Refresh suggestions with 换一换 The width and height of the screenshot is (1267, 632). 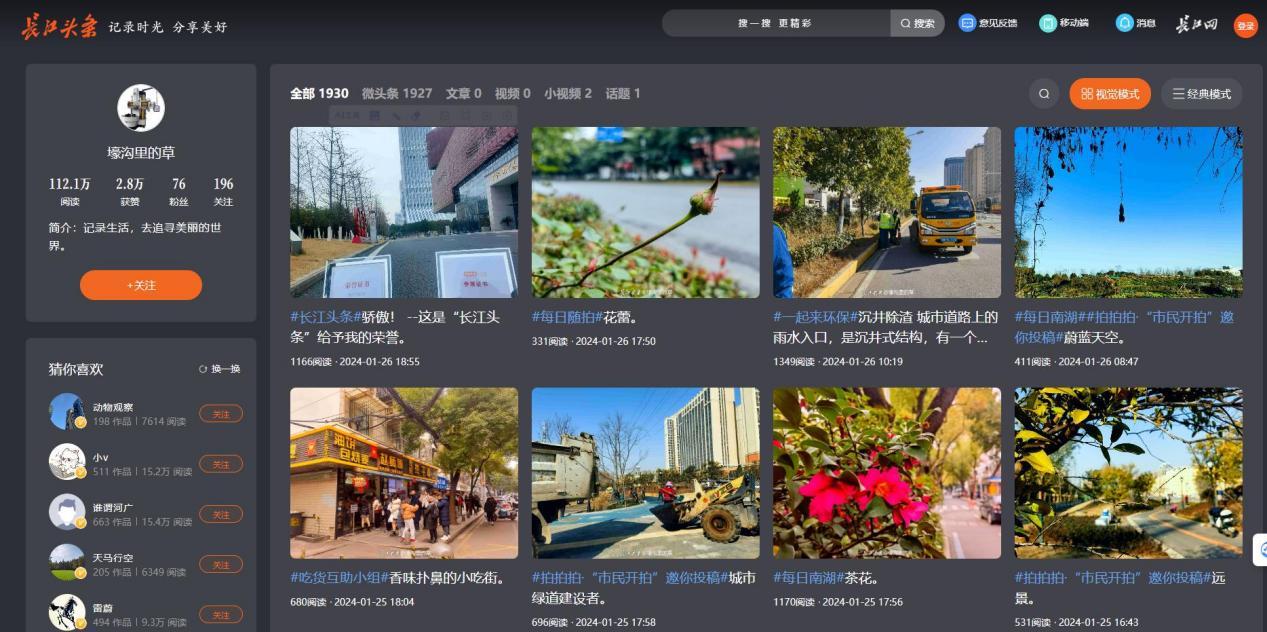click(x=220, y=369)
